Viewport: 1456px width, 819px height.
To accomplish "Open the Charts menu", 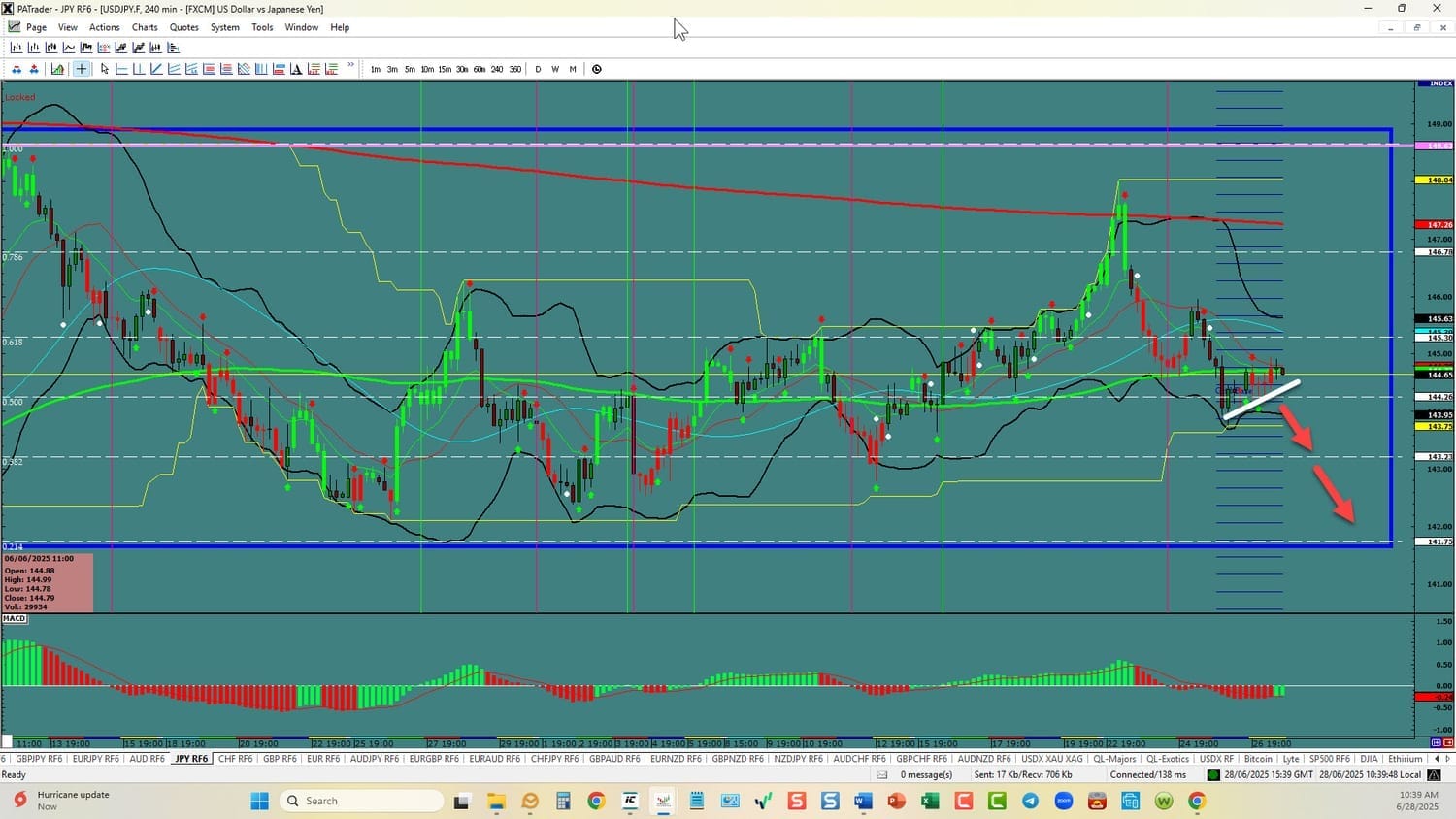I will (x=145, y=27).
